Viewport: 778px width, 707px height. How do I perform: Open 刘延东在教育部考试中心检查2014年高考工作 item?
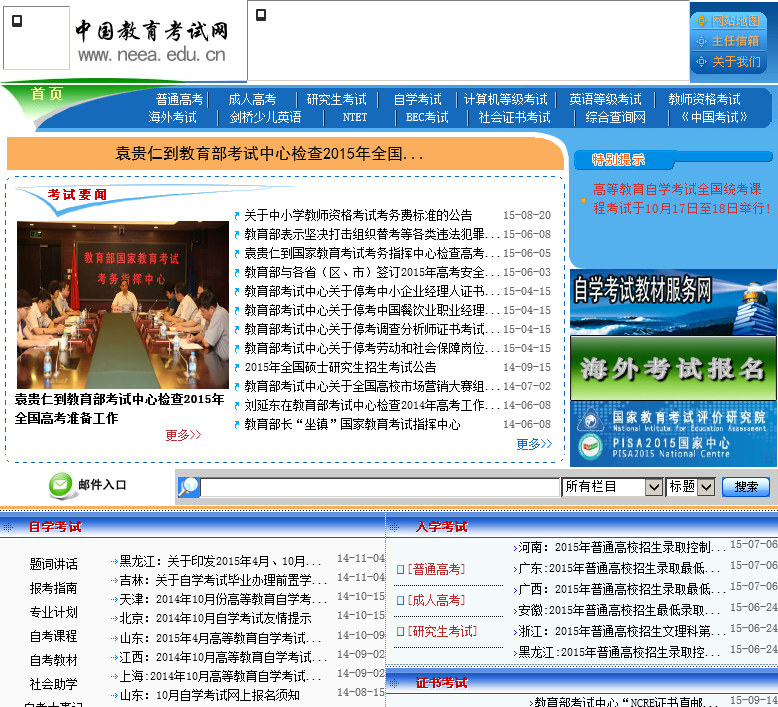coord(372,405)
